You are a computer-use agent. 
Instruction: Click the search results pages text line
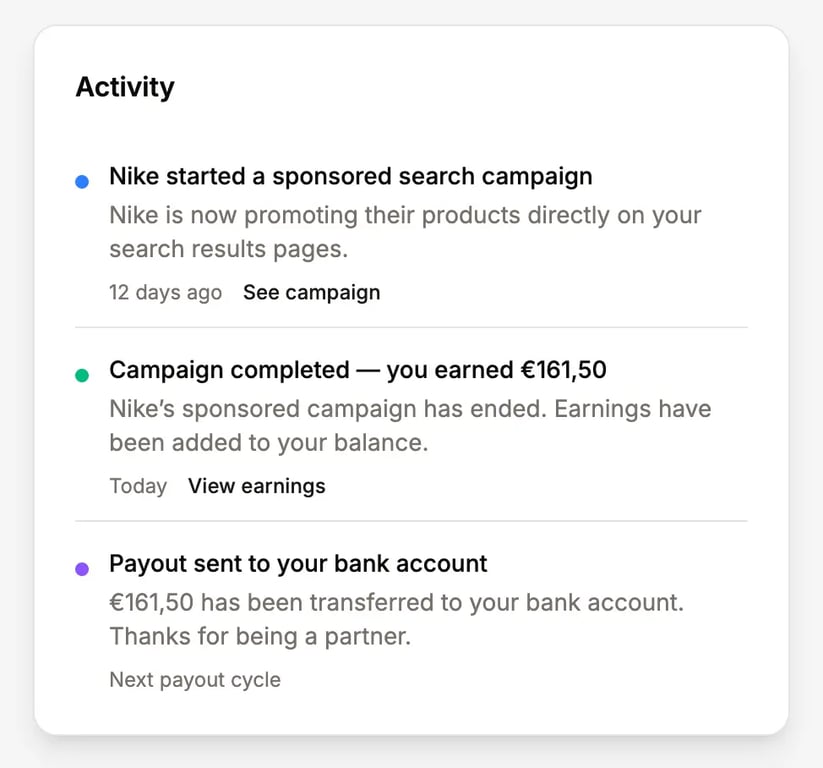pyautogui.click(x=228, y=250)
